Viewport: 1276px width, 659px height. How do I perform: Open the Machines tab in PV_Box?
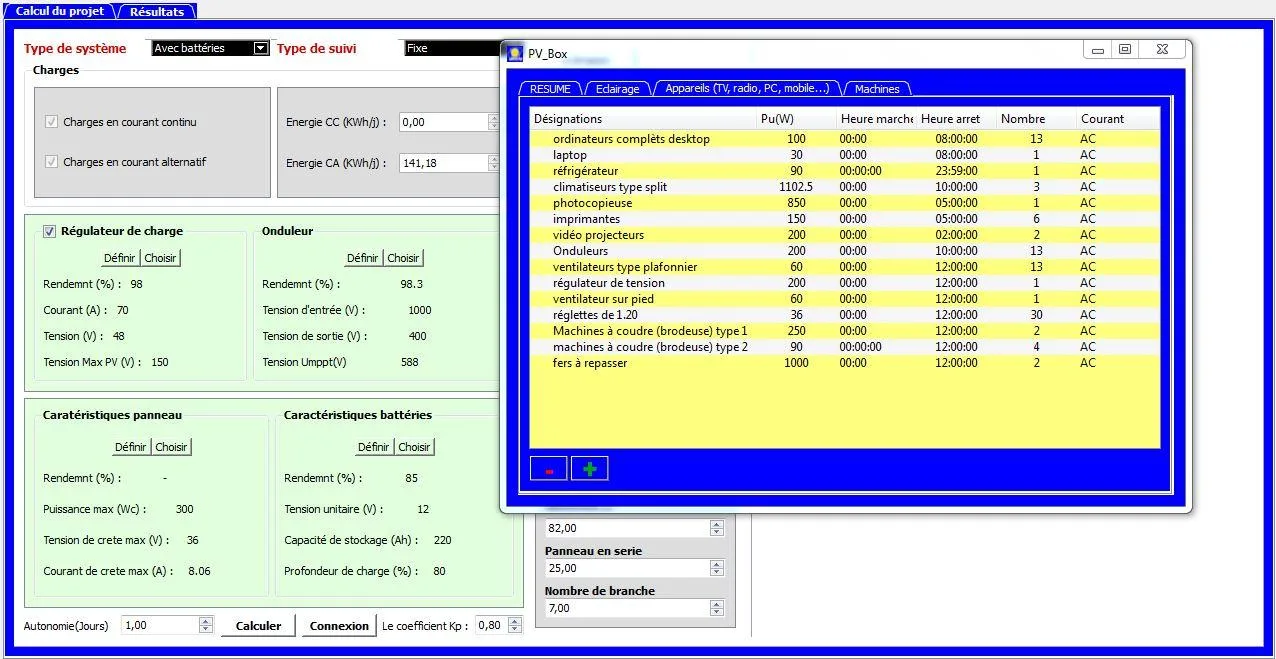[877, 89]
